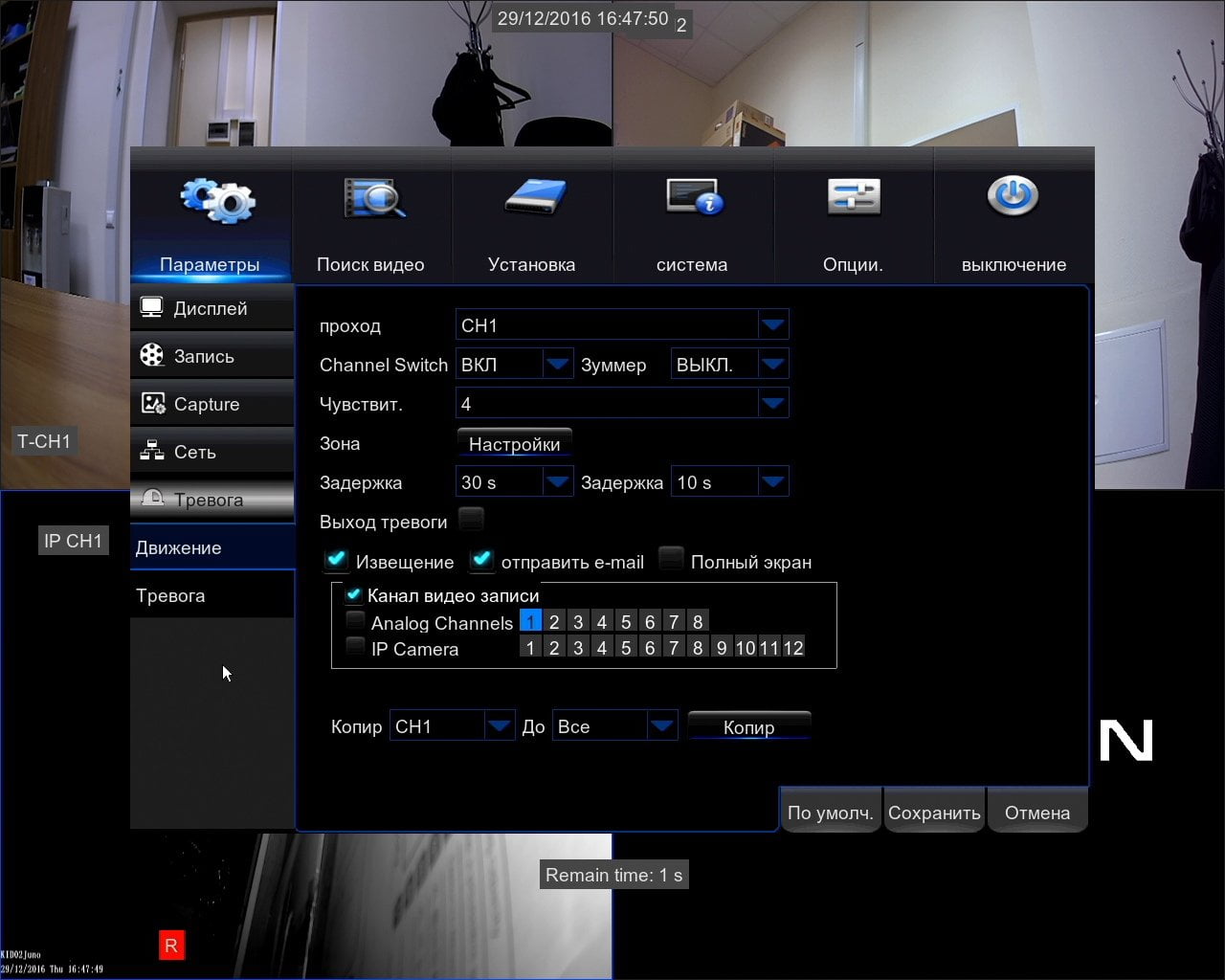
Task: Enable the Выход тревоги checkbox
Action: click(471, 520)
